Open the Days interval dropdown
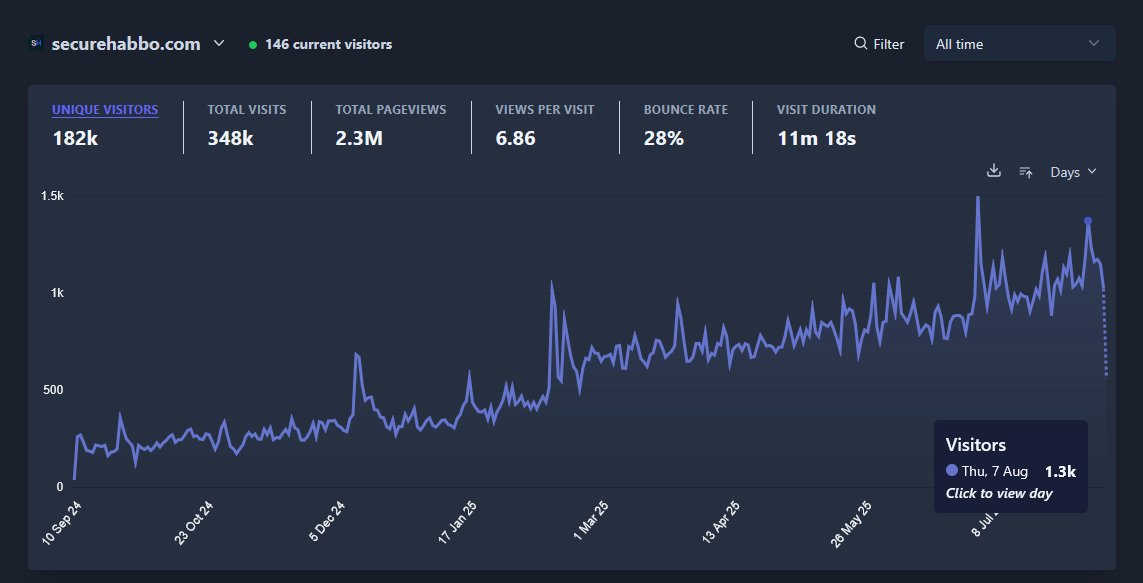Screen dimensions: 1143x583 tap(1071, 171)
